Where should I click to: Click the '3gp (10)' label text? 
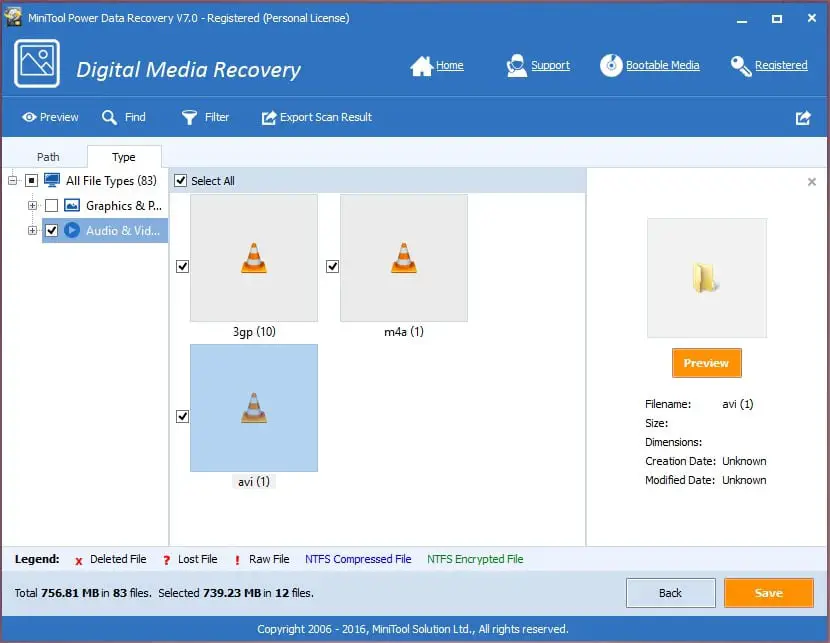pos(254,332)
